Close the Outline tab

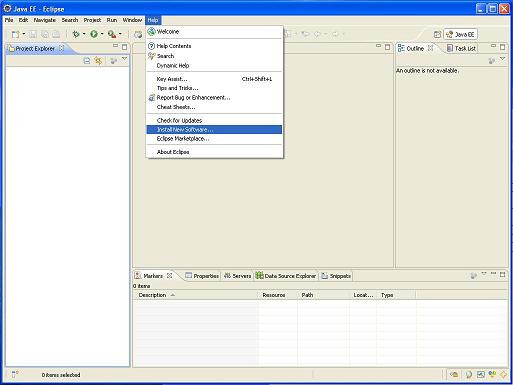(x=431, y=48)
